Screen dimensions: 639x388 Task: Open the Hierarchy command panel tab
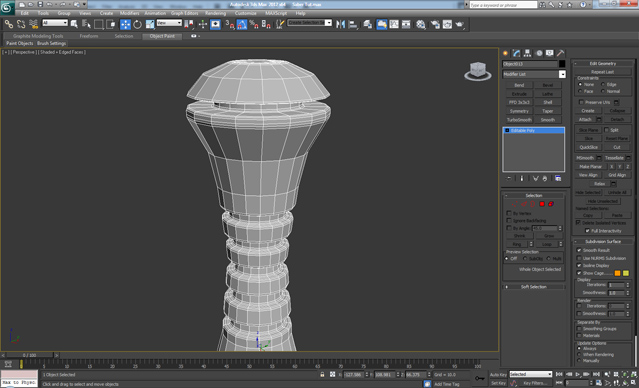[528, 53]
